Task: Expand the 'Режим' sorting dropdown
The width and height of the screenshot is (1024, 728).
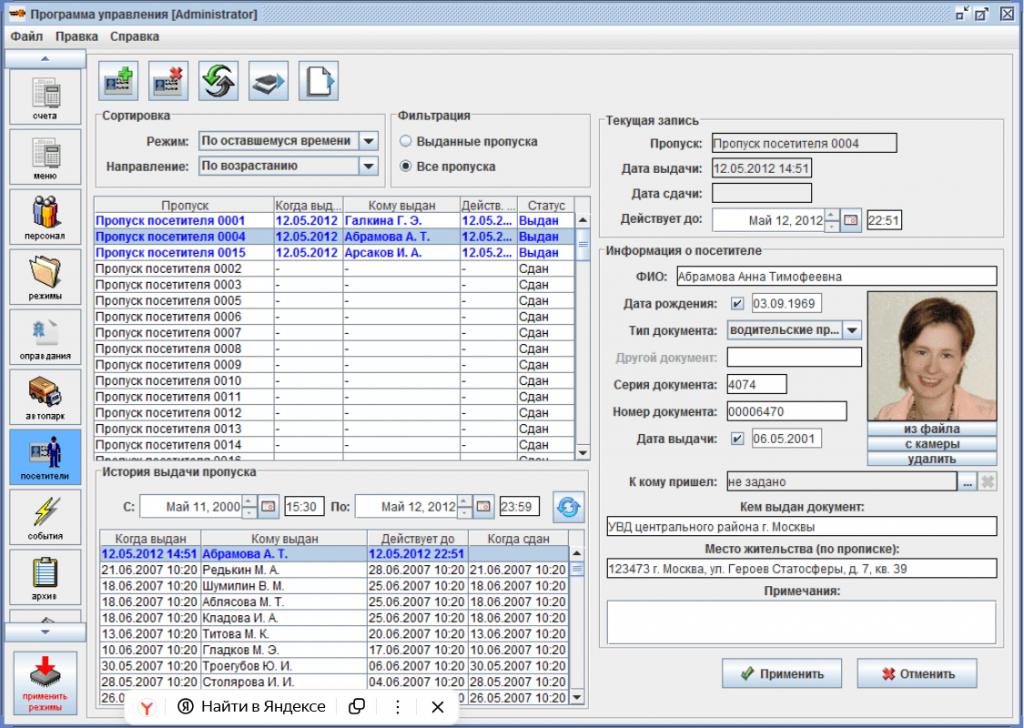Action: click(x=368, y=141)
